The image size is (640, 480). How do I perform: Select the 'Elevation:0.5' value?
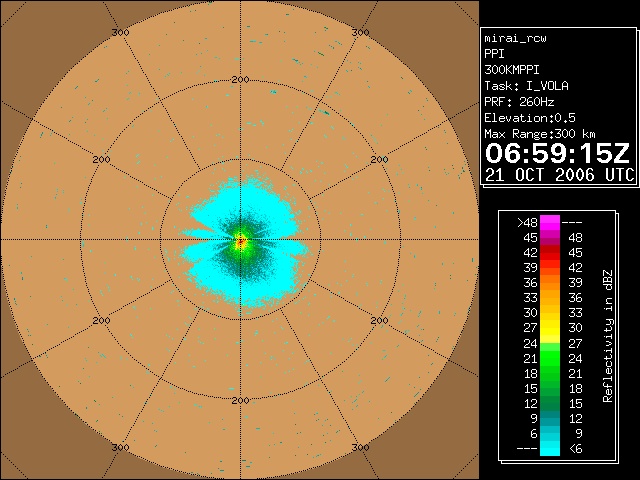[x=530, y=118]
